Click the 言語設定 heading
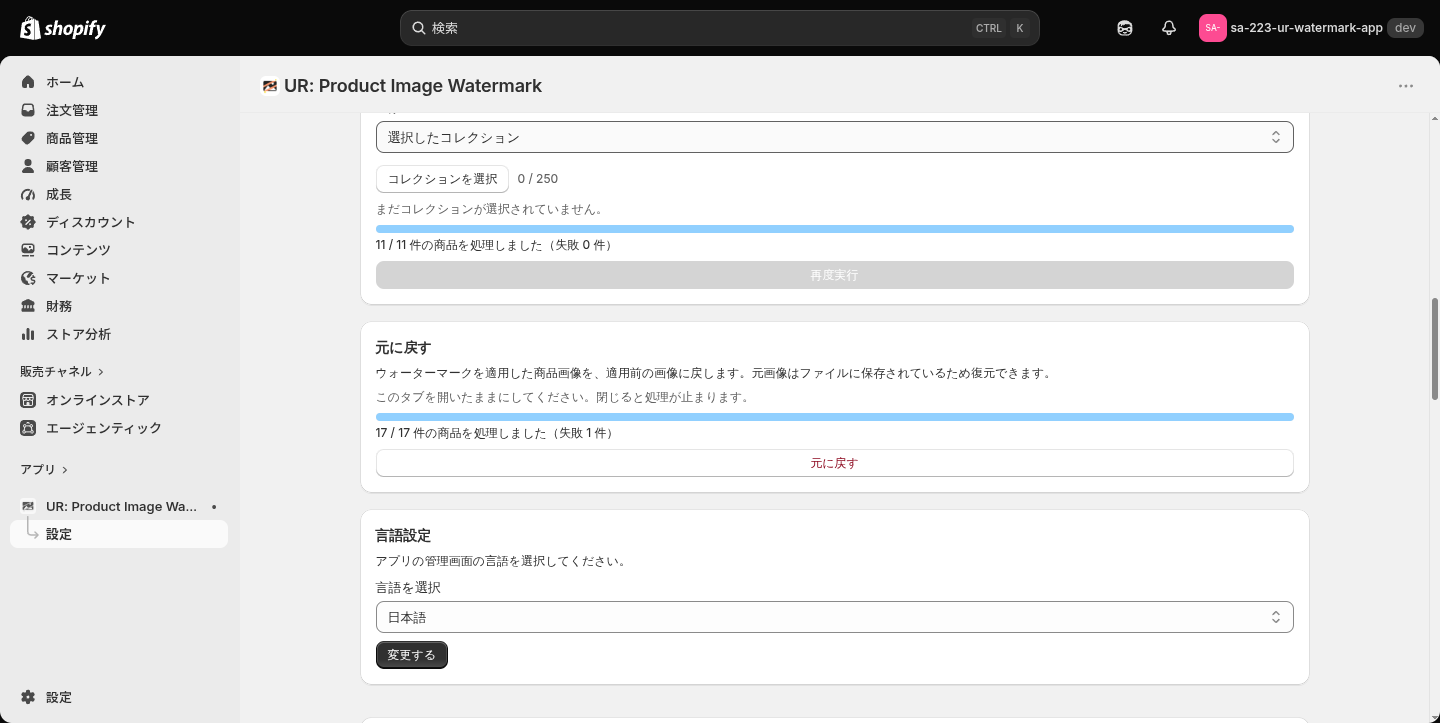 point(403,536)
